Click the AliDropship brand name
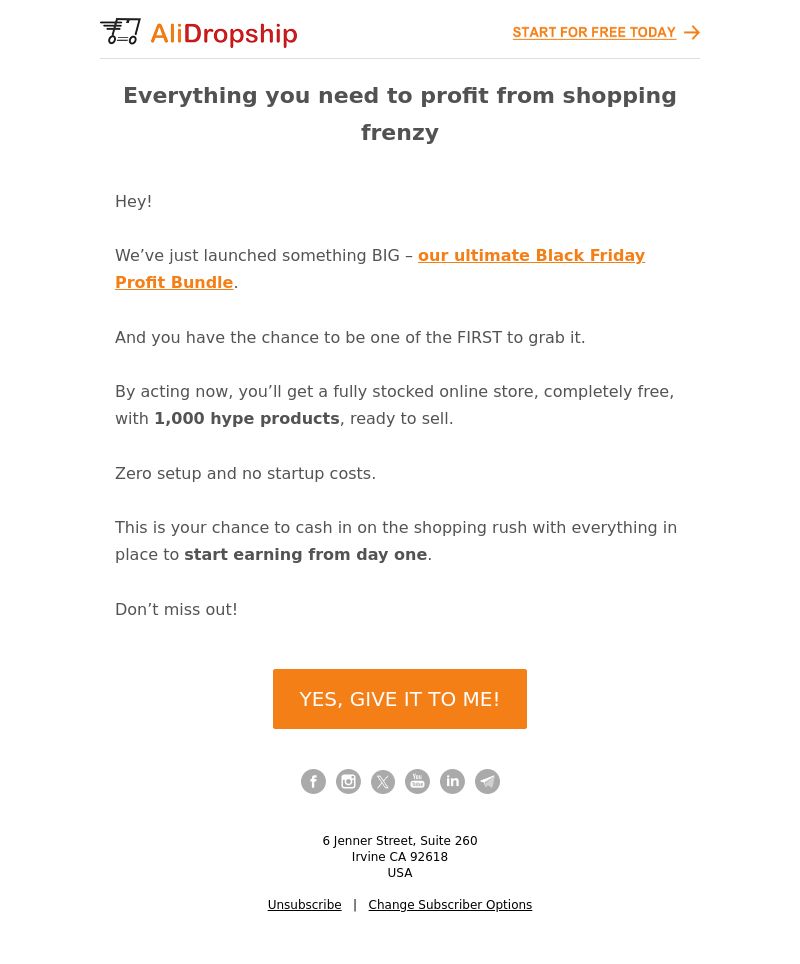The width and height of the screenshot is (800, 964). tap(223, 34)
